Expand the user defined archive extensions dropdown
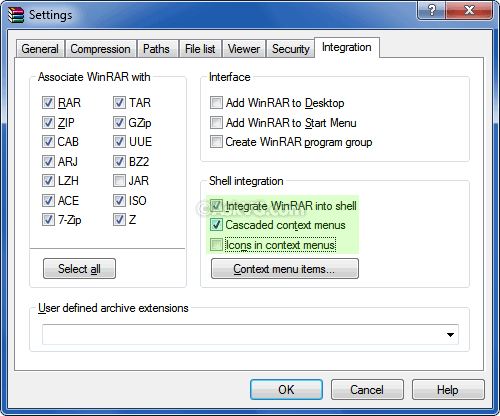 coord(450,334)
